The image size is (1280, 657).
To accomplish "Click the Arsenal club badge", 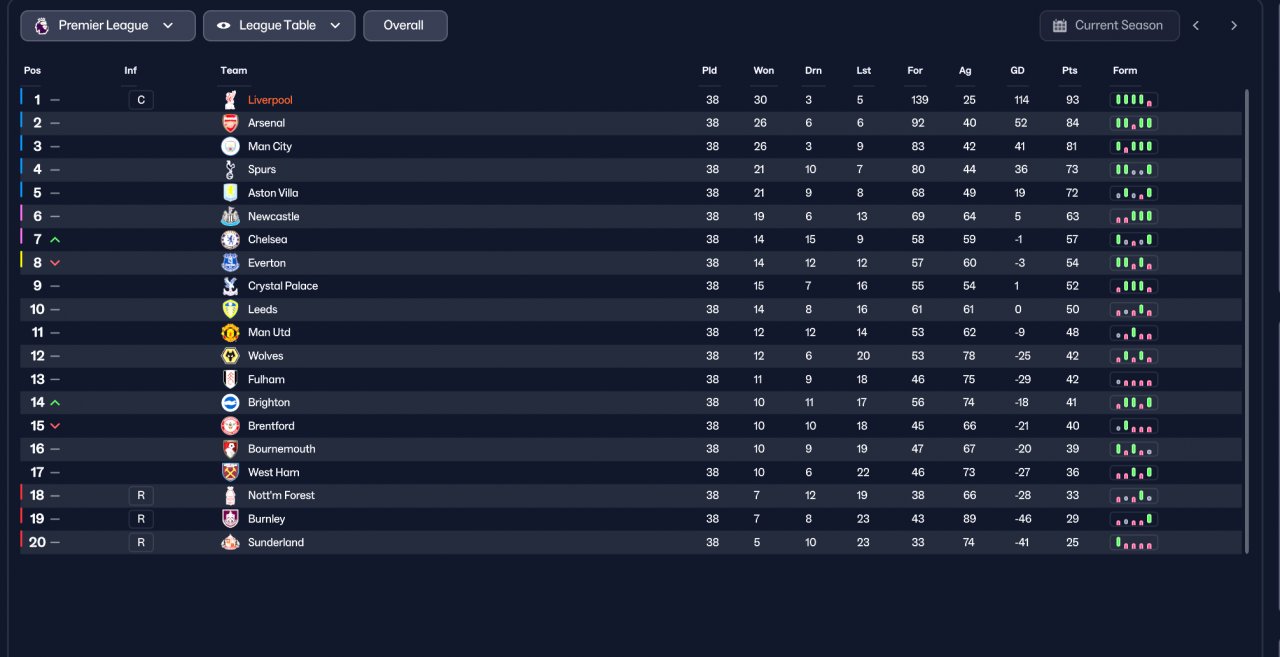I will tap(230, 123).
